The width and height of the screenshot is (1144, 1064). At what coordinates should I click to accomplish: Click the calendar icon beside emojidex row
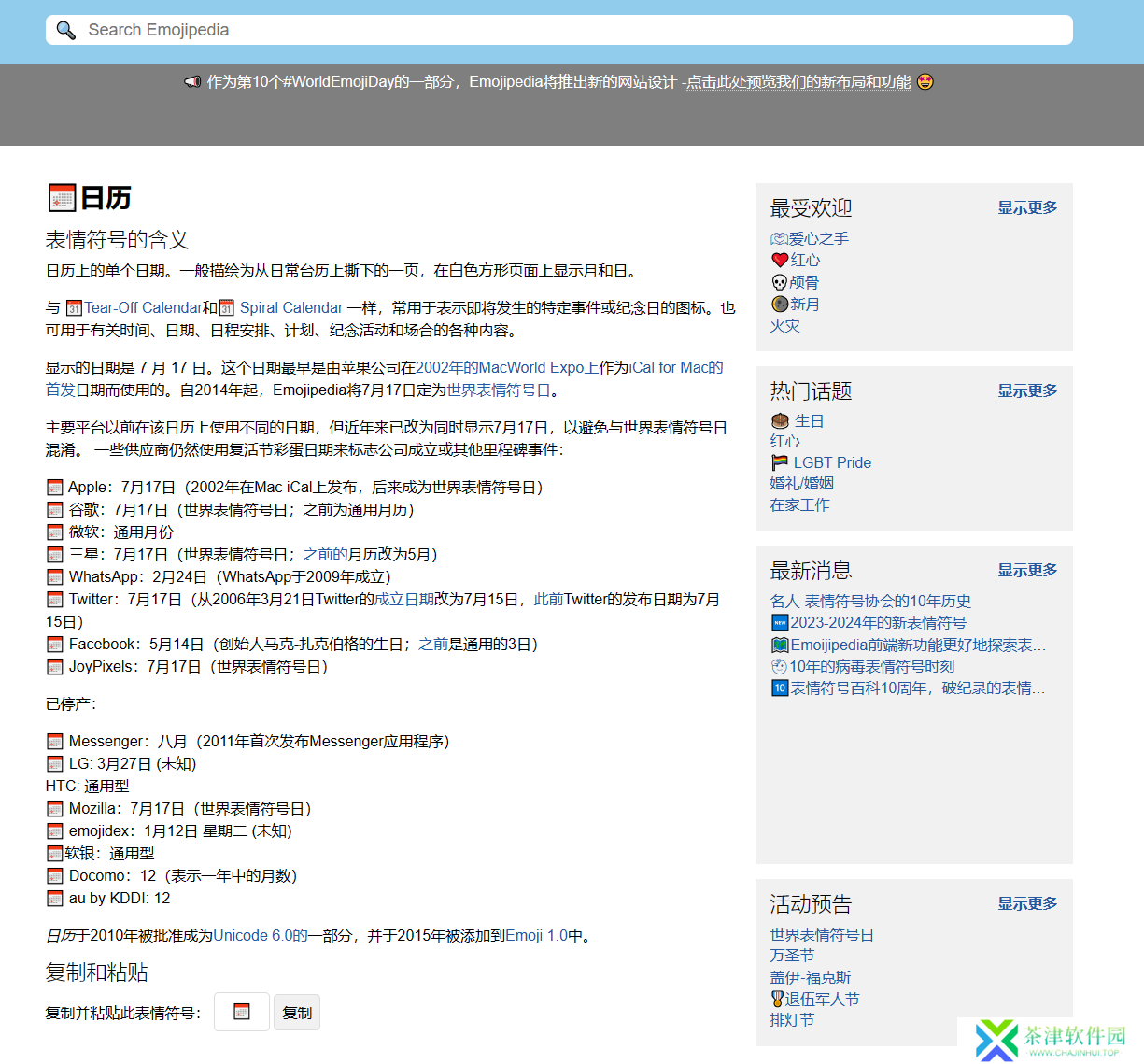tap(55, 831)
